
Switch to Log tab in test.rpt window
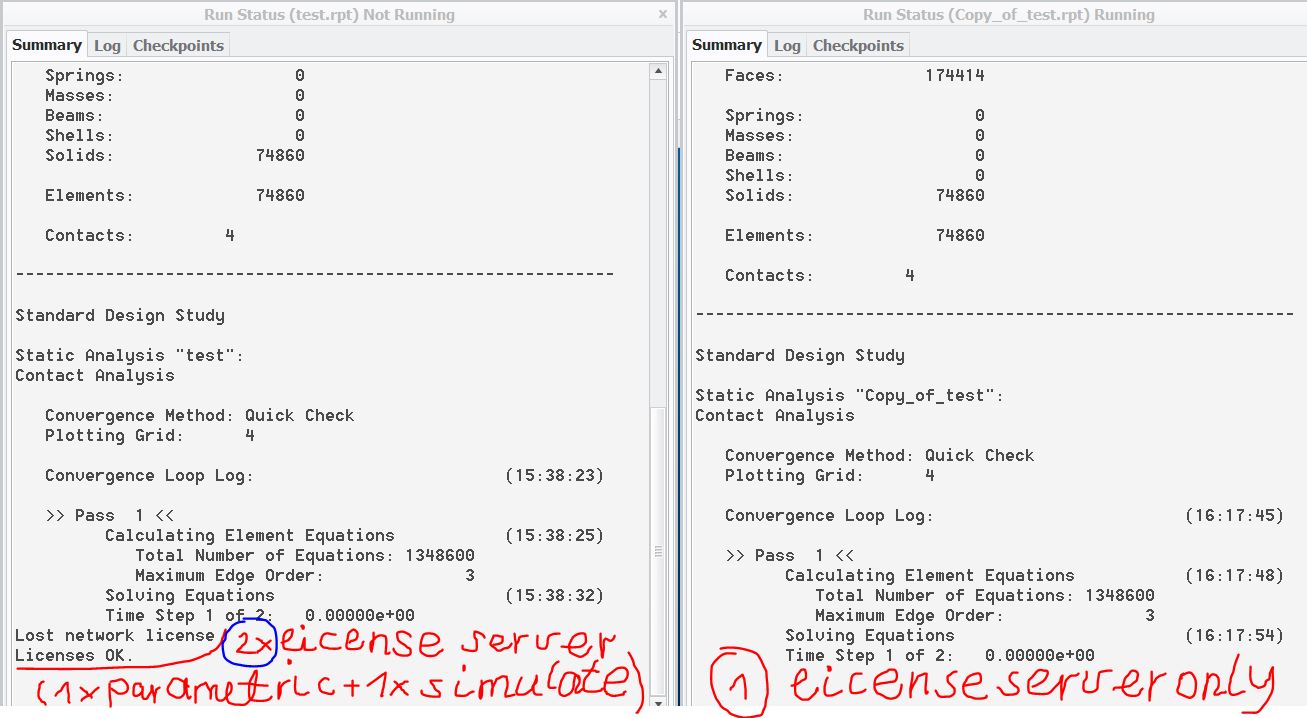click(x=107, y=46)
